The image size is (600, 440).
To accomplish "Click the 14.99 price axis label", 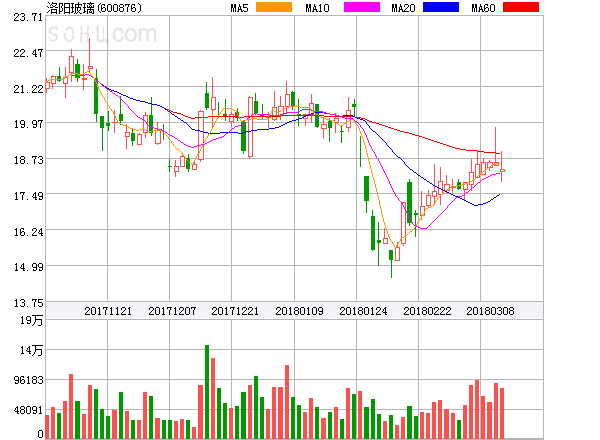I will click(28, 267).
